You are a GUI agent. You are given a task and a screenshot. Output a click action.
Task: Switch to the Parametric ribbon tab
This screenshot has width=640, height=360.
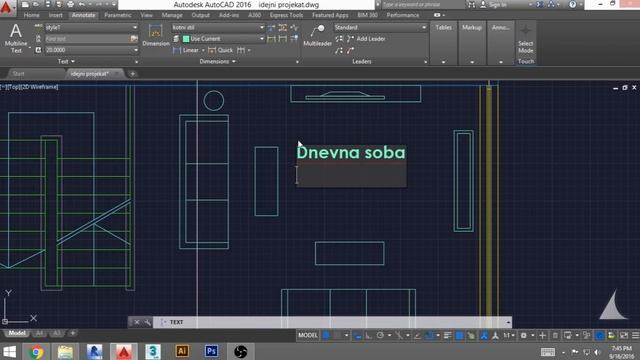pyautogui.click(x=118, y=15)
